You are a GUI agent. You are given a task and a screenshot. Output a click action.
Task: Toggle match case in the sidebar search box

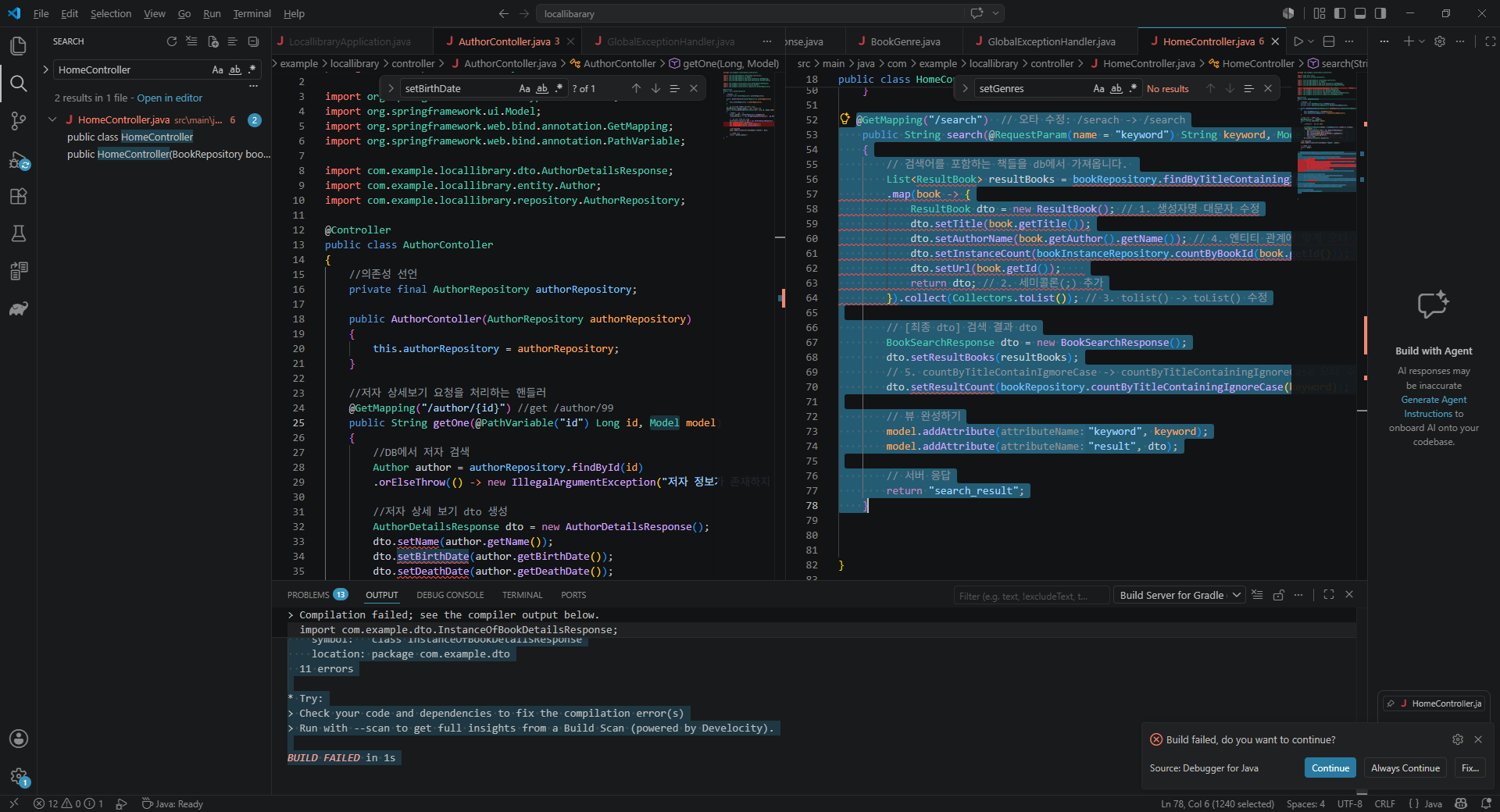[x=218, y=69]
